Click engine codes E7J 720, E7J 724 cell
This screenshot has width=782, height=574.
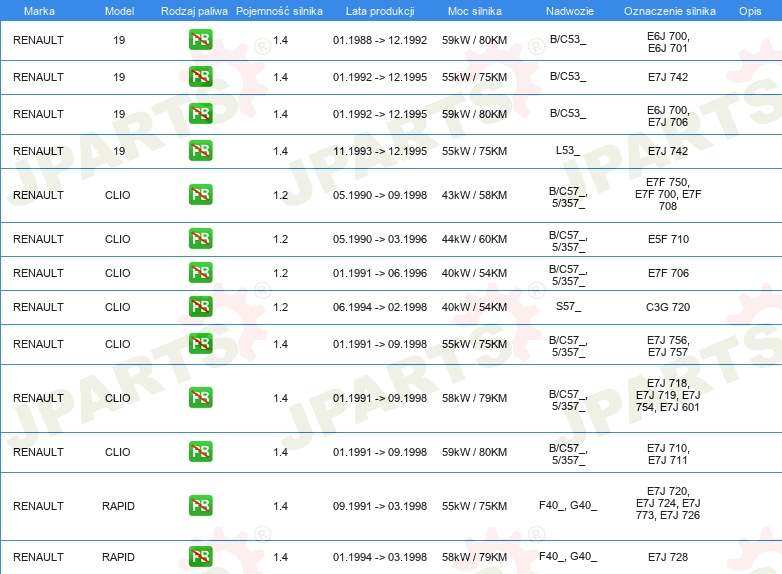(668, 503)
